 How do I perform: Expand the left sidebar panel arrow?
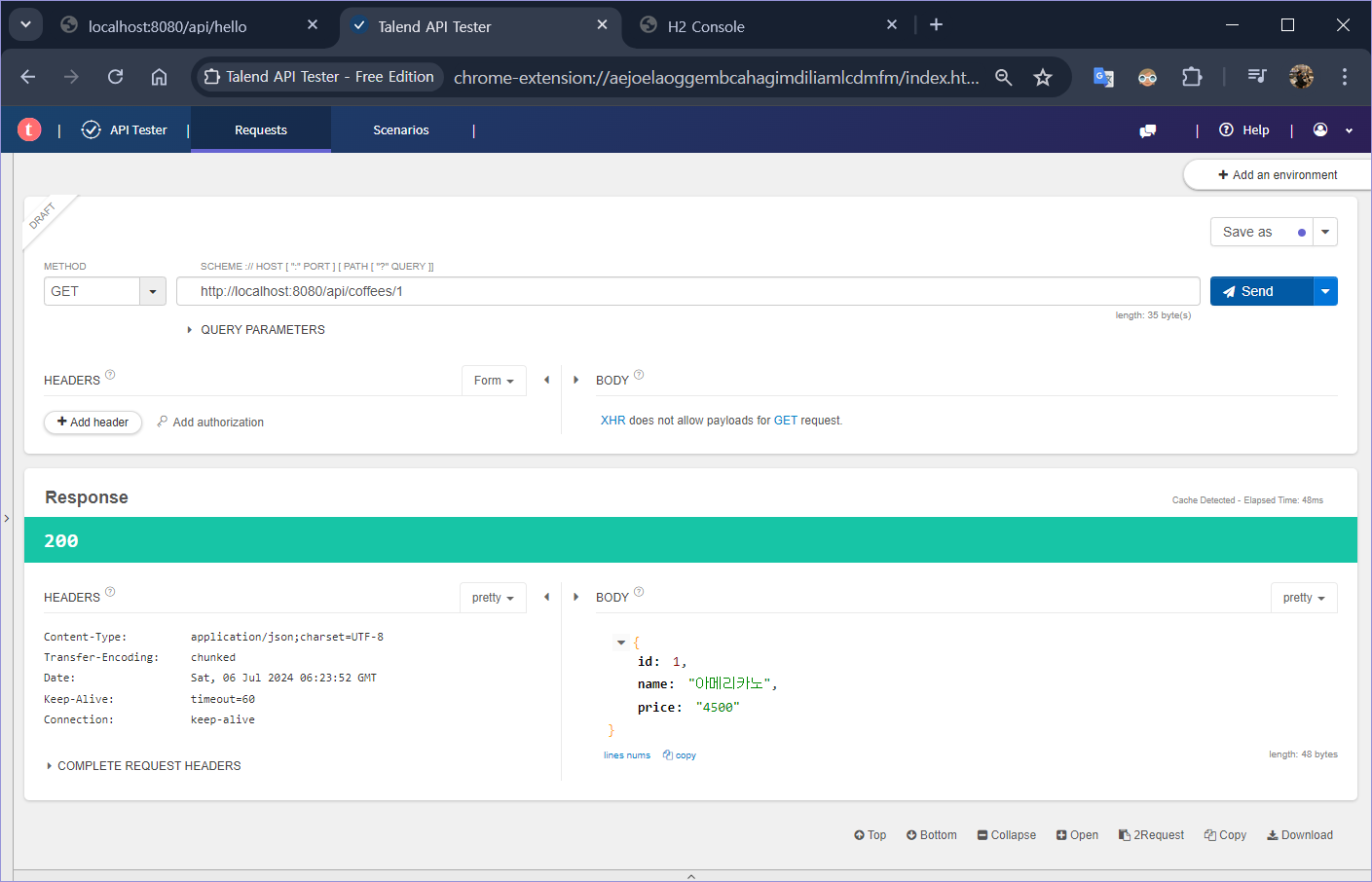[7, 519]
